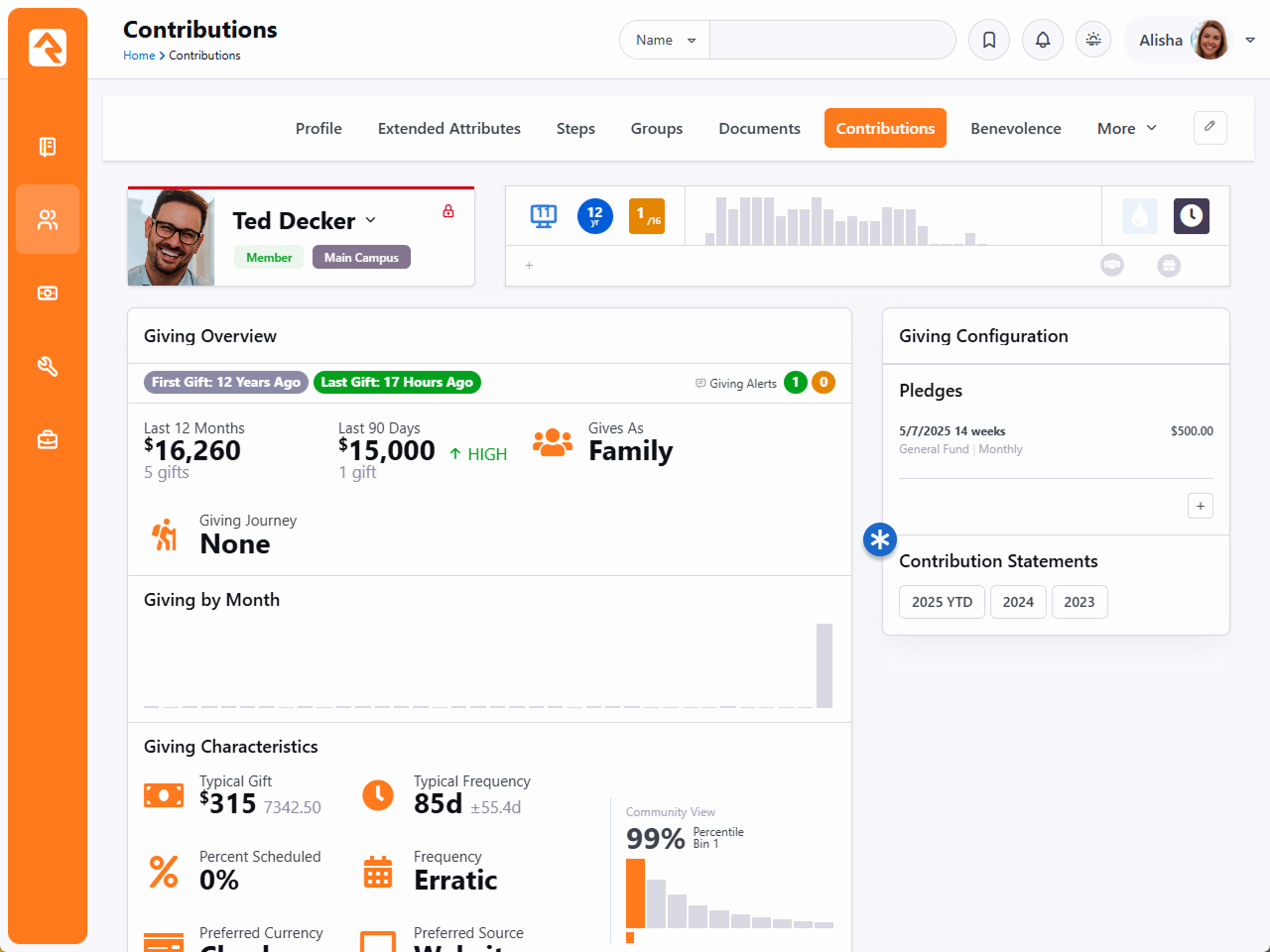Screen dimensions: 1270x952
Task: Click the dark clock badge icon
Action: point(1191,216)
